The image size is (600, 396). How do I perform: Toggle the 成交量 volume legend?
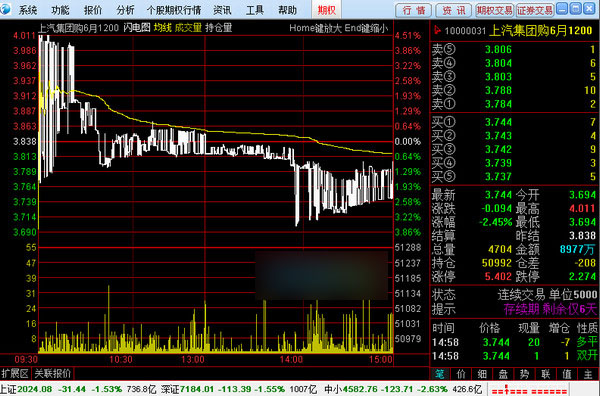[x=188, y=28]
